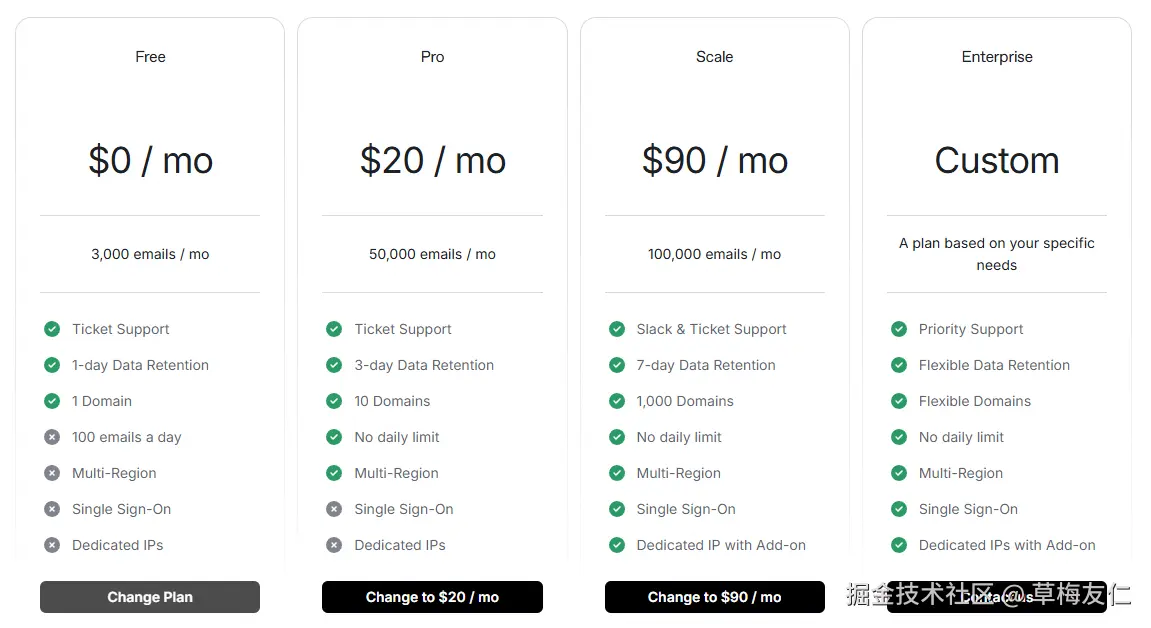1151x628 pixels.
Task: Click the Pro plan title
Action: point(432,57)
